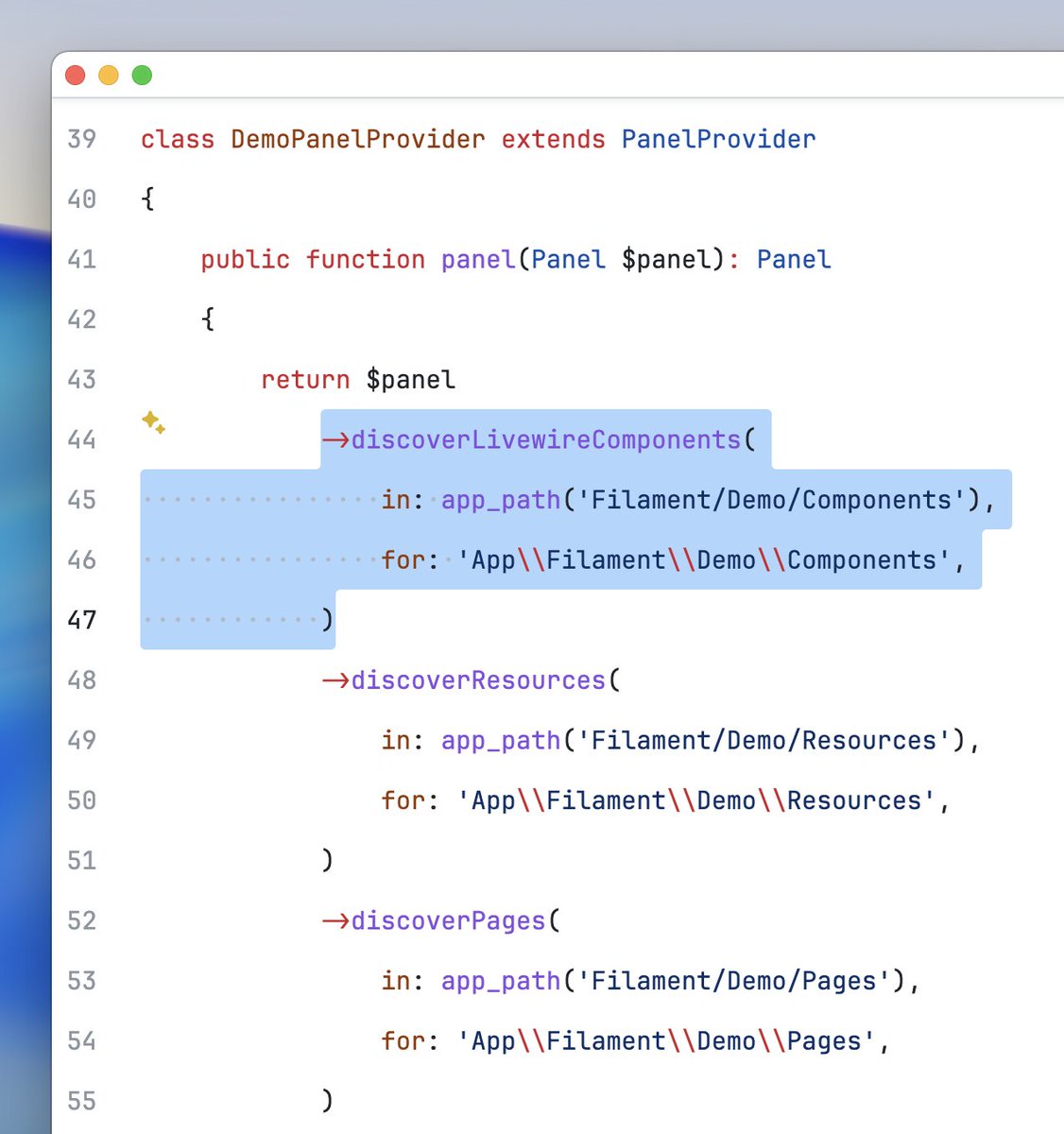
Task: Click line number 48 in the gutter
Action: (x=82, y=680)
